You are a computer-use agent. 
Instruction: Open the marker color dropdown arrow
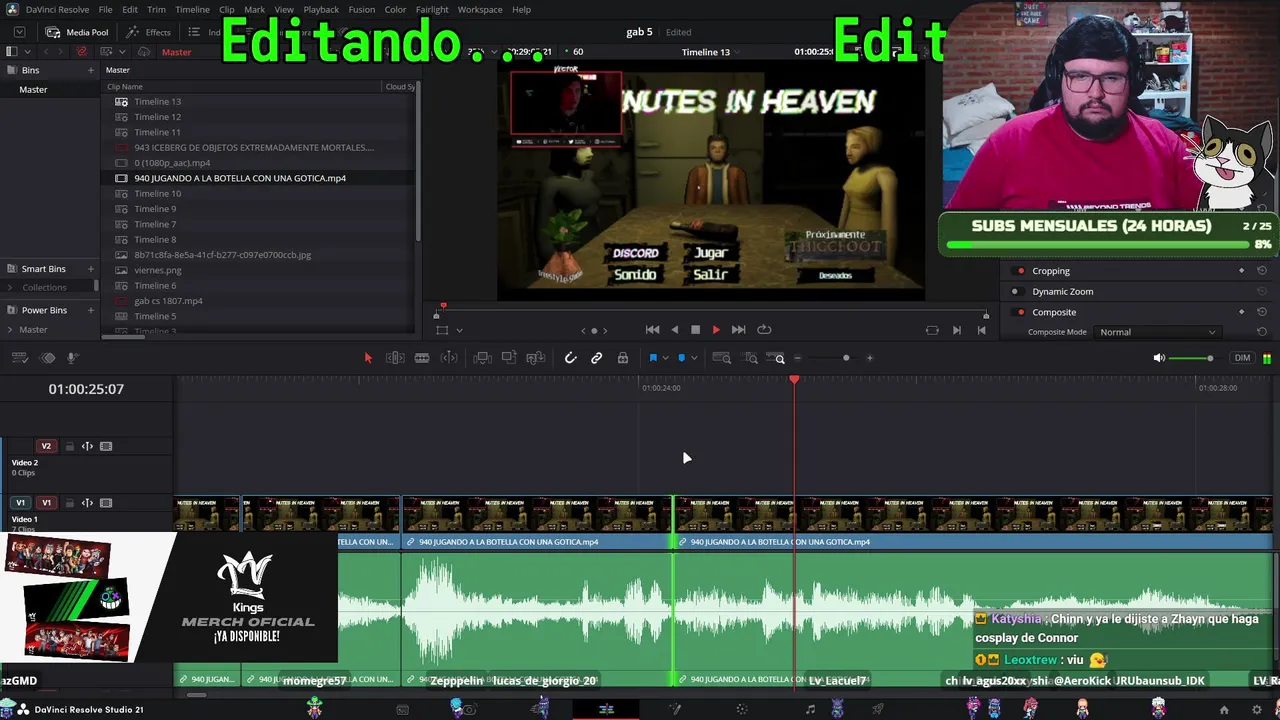click(x=694, y=358)
